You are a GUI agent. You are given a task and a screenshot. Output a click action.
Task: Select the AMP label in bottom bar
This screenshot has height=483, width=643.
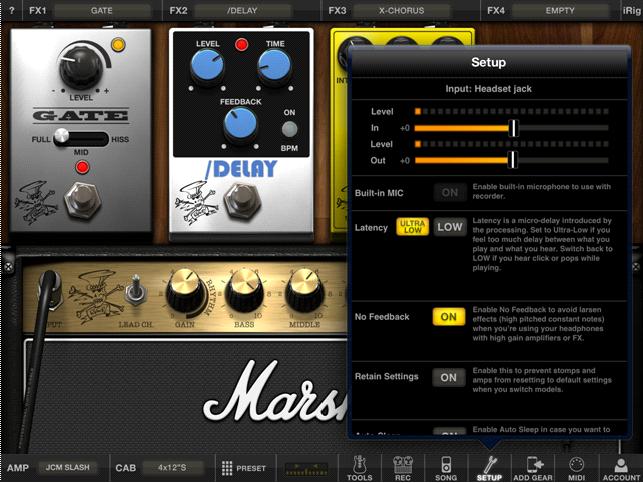(18, 468)
